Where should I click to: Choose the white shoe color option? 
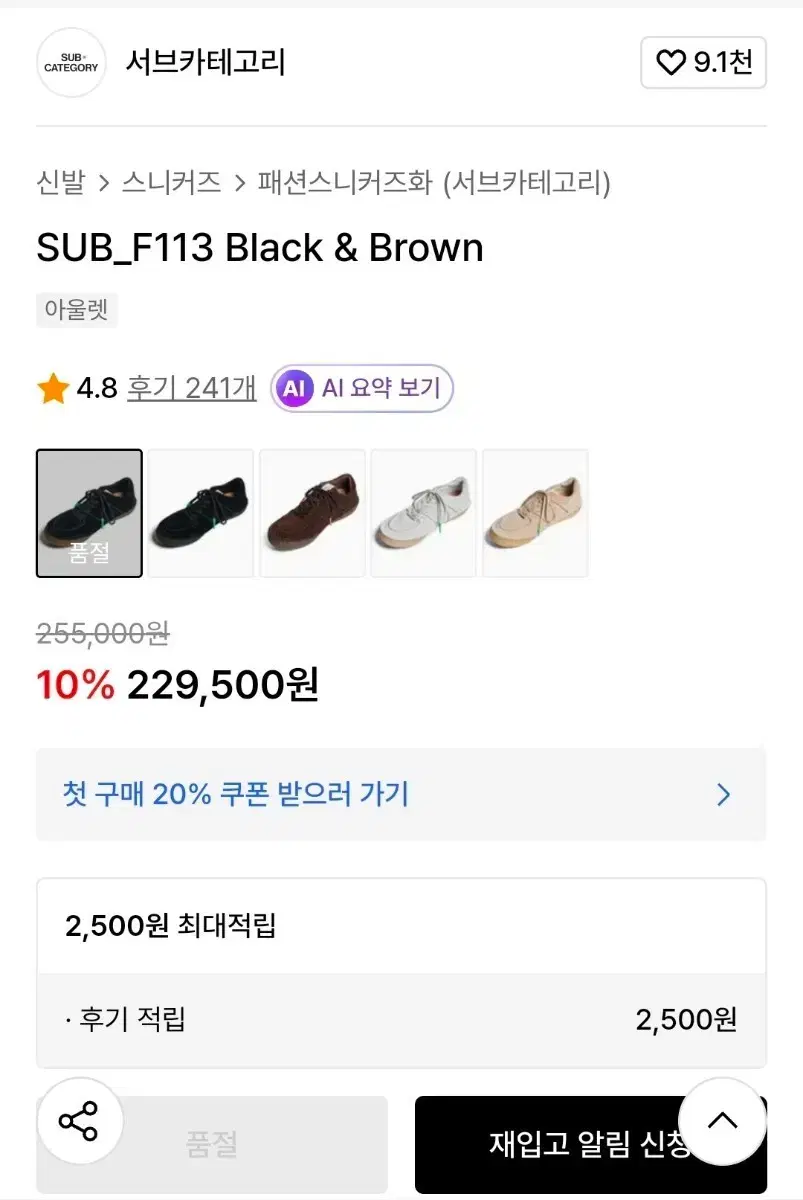click(x=424, y=513)
